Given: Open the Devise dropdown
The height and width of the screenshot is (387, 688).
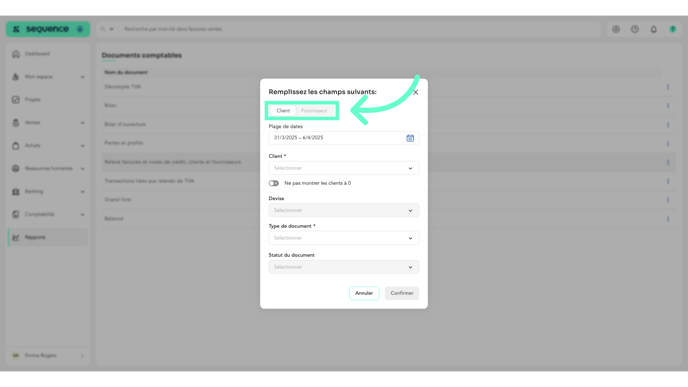Looking at the screenshot, I should (344, 210).
